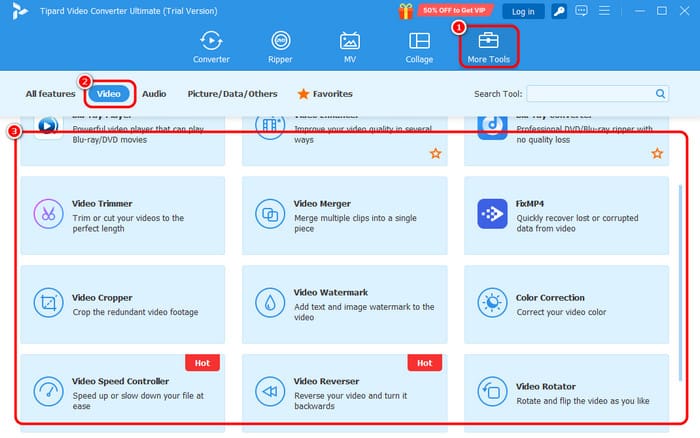Open the FixMP4 tool card
Image resolution: width=700 pixels, height=438 pixels.
(567, 215)
